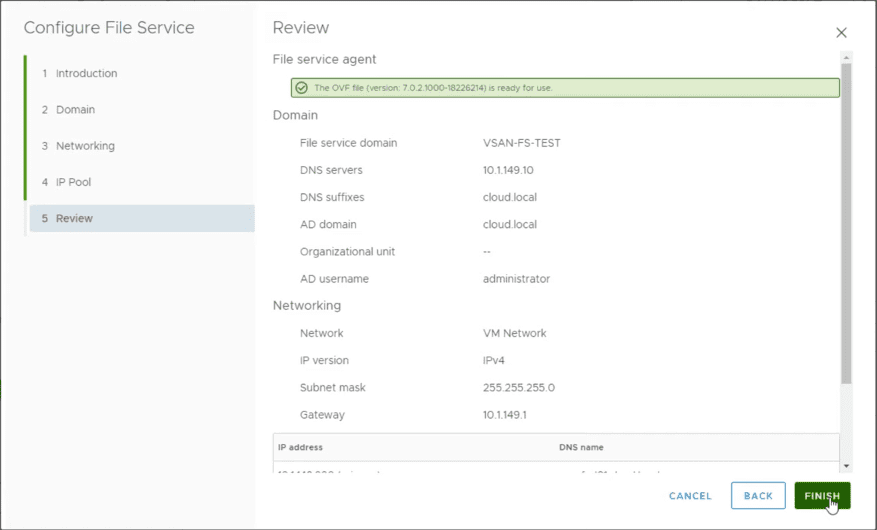The image size is (877, 530).
Task: Click the Finish button
Action: 822,495
